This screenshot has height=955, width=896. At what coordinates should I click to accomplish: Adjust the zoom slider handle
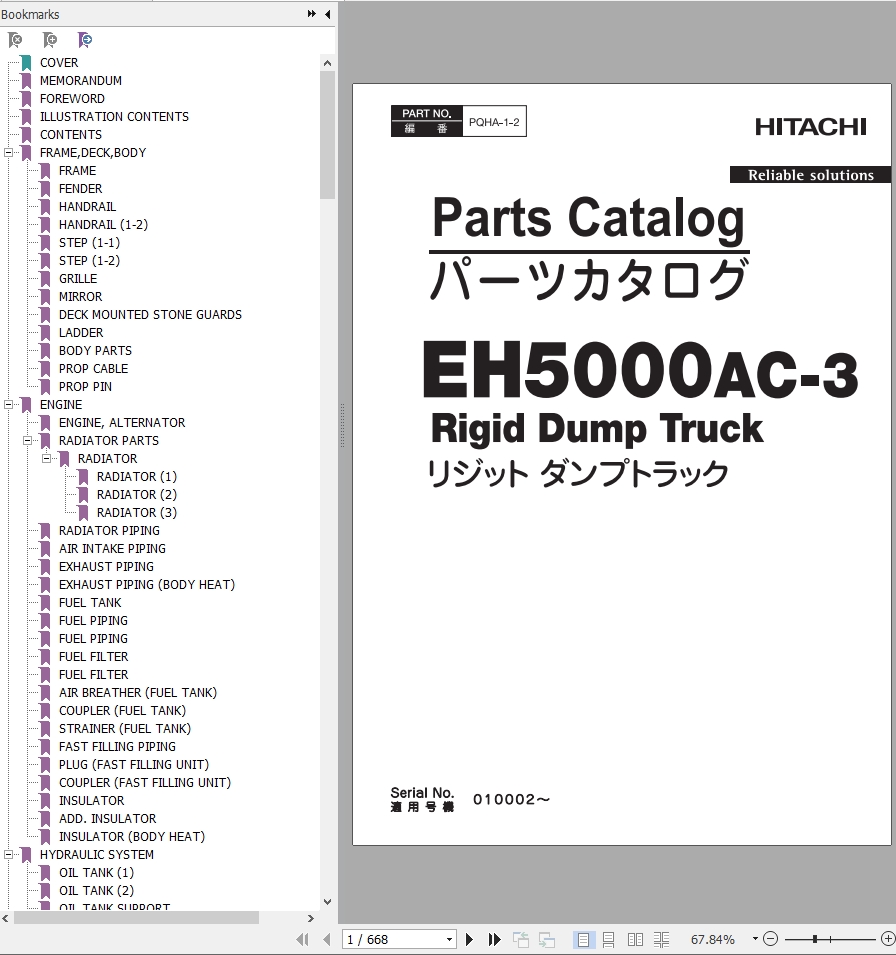814,939
